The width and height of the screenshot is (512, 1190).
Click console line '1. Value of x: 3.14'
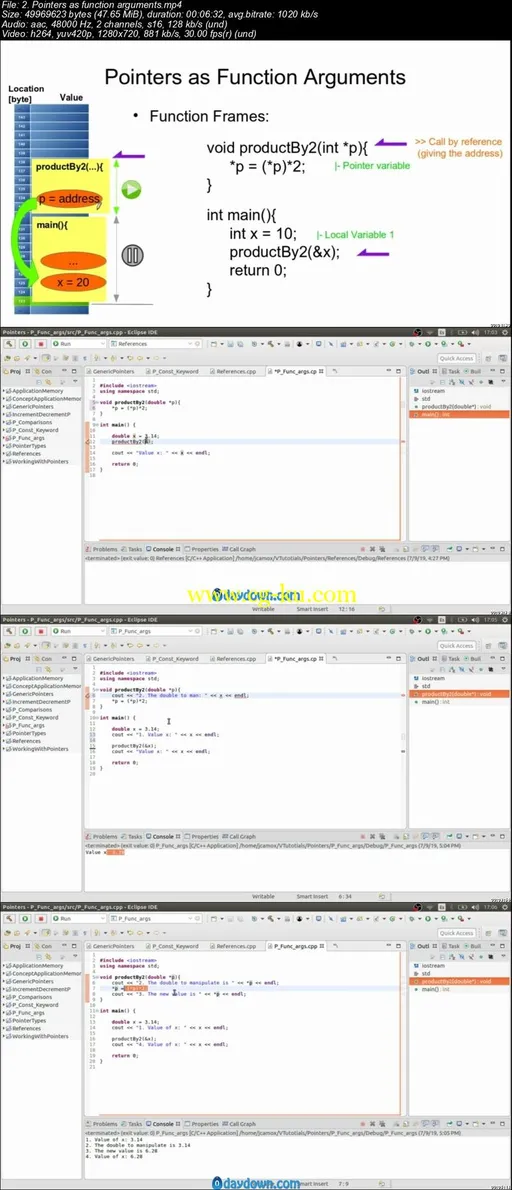pyautogui.click(x=112, y=1141)
